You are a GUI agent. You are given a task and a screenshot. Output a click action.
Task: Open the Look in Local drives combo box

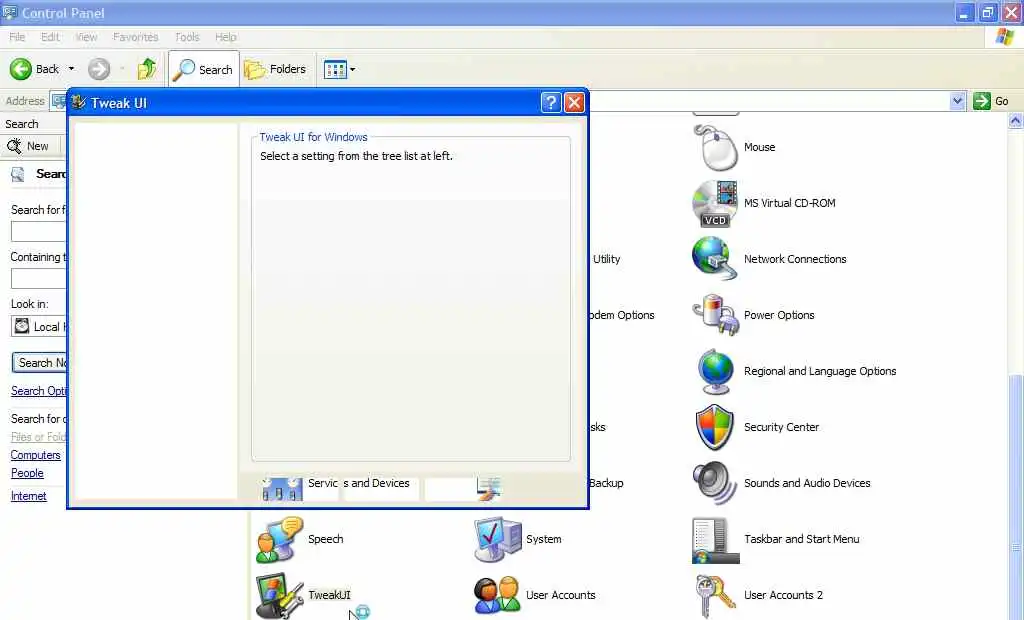[x=39, y=327]
